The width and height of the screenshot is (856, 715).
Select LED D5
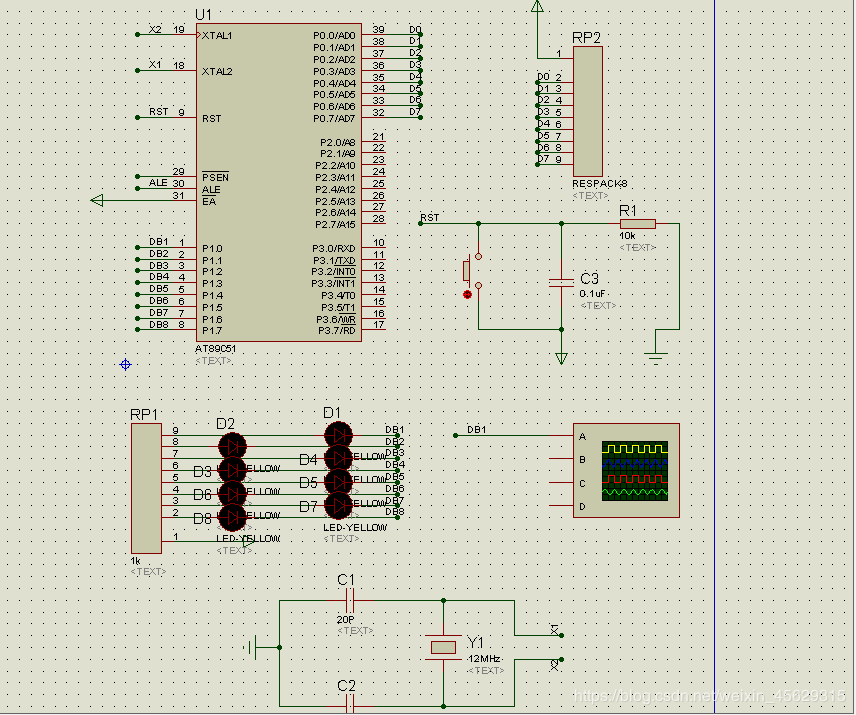point(338,482)
